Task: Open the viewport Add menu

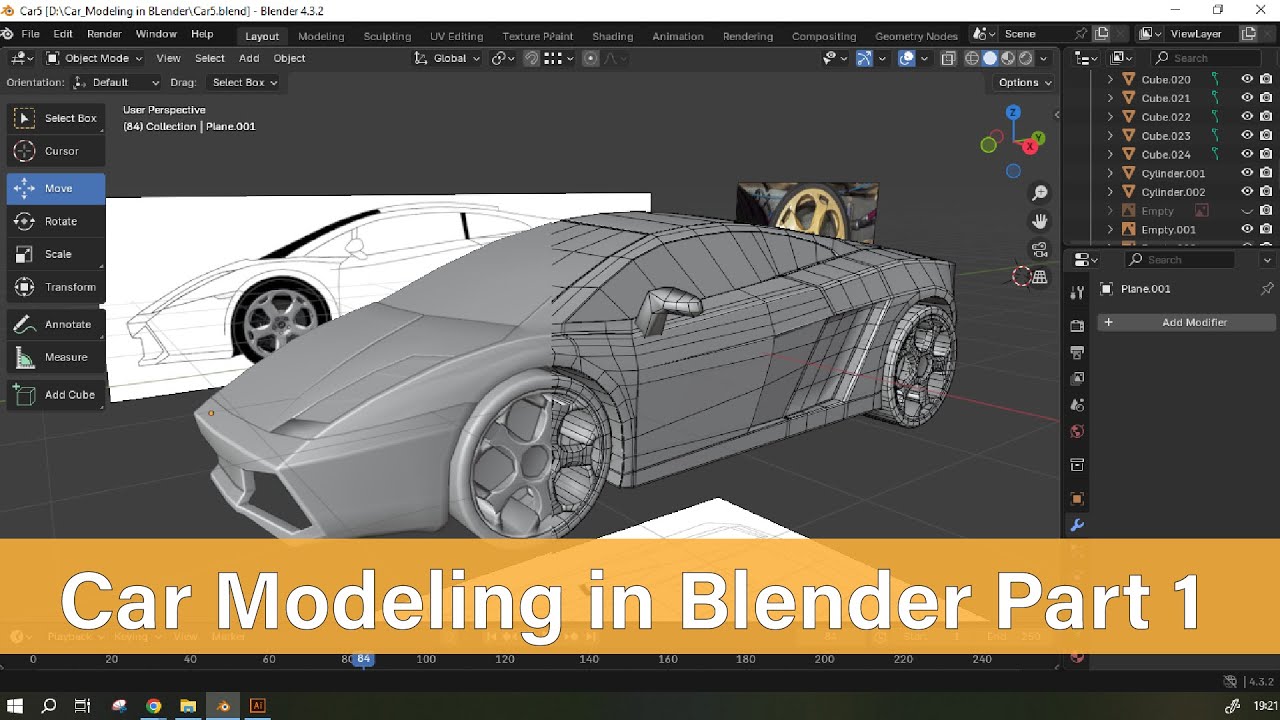Action: (x=249, y=58)
